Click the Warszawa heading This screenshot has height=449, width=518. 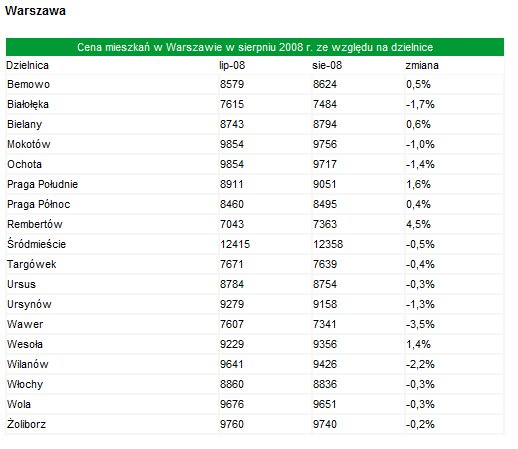tap(35, 11)
